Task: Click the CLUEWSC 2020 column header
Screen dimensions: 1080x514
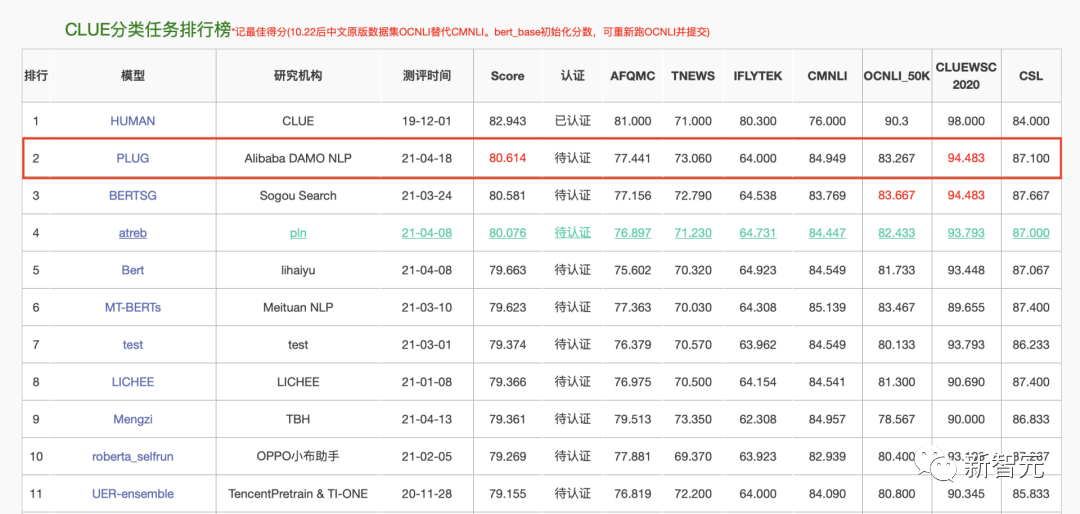Action: click(x=967, y=76)
